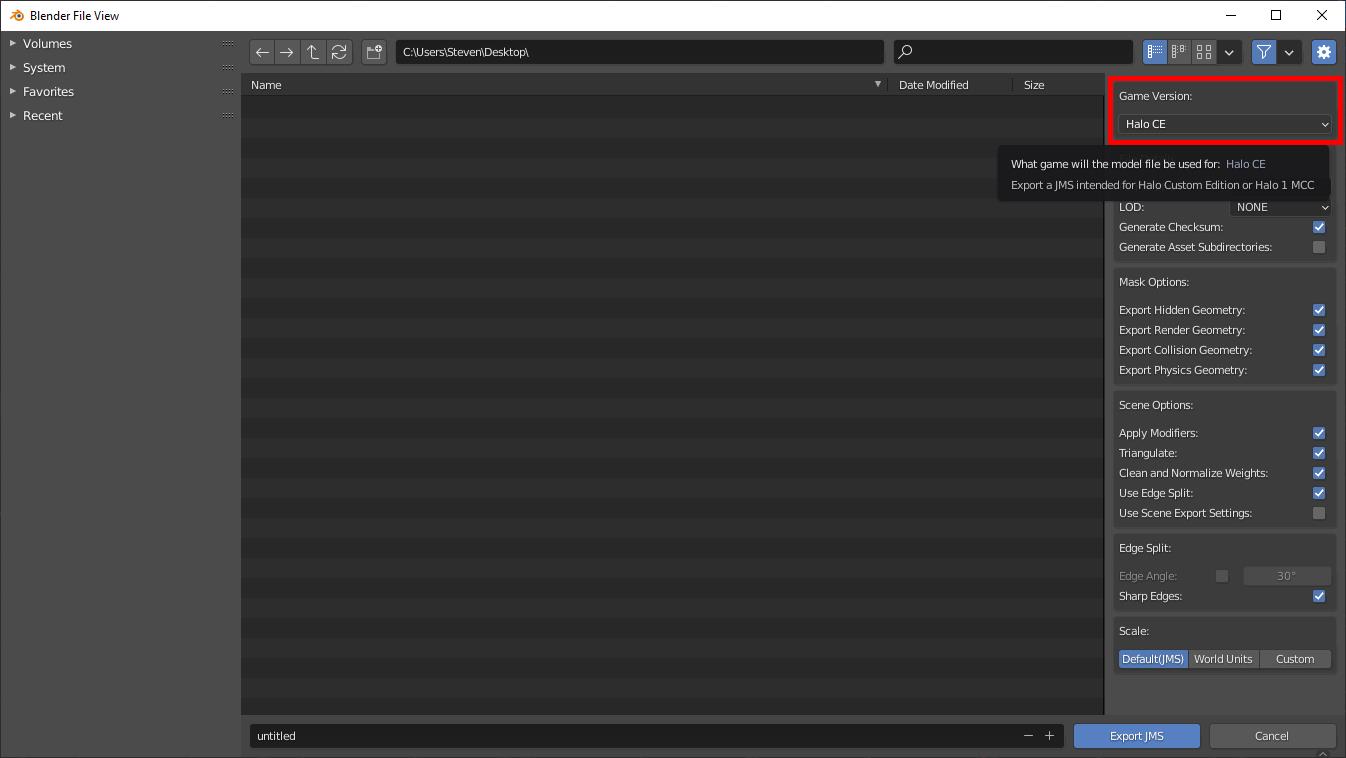Image resolution: width=1346 pixels, height=758 pixels.
Task: Expand the Recent panel
Action: (13, 116)
